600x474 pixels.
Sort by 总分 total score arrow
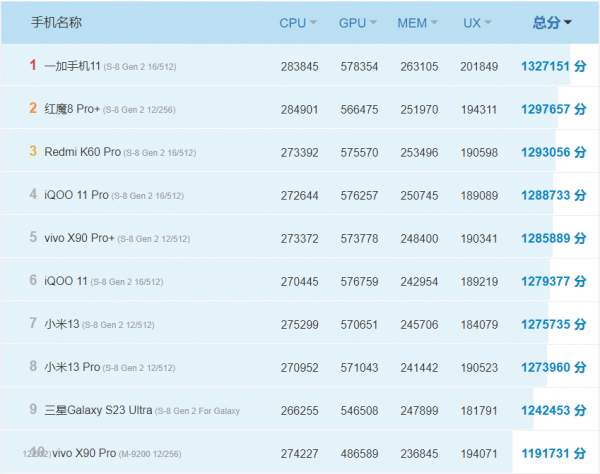[x=568, y=23]
